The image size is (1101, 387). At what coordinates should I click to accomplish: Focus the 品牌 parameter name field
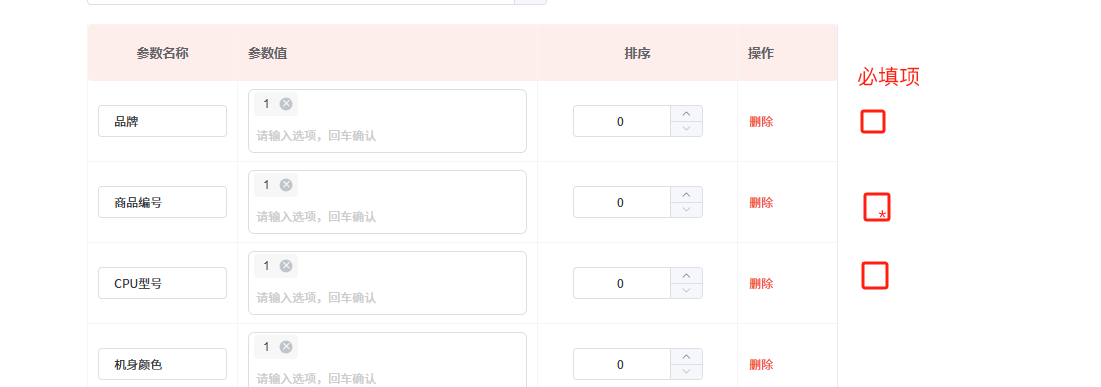click(162, 122)
